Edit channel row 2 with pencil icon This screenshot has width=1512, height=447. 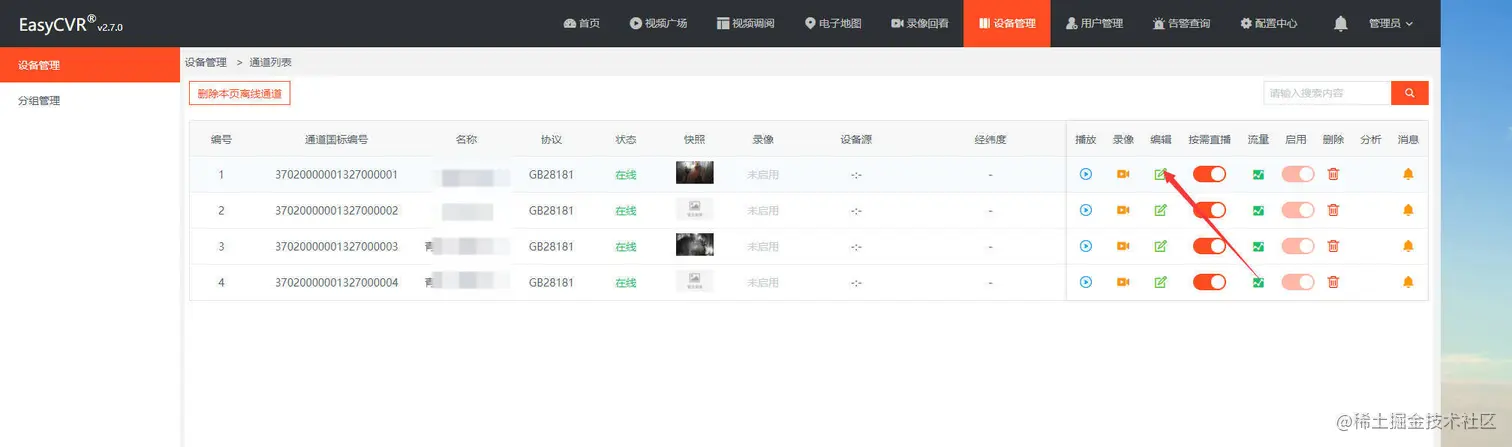[1160, 210]
